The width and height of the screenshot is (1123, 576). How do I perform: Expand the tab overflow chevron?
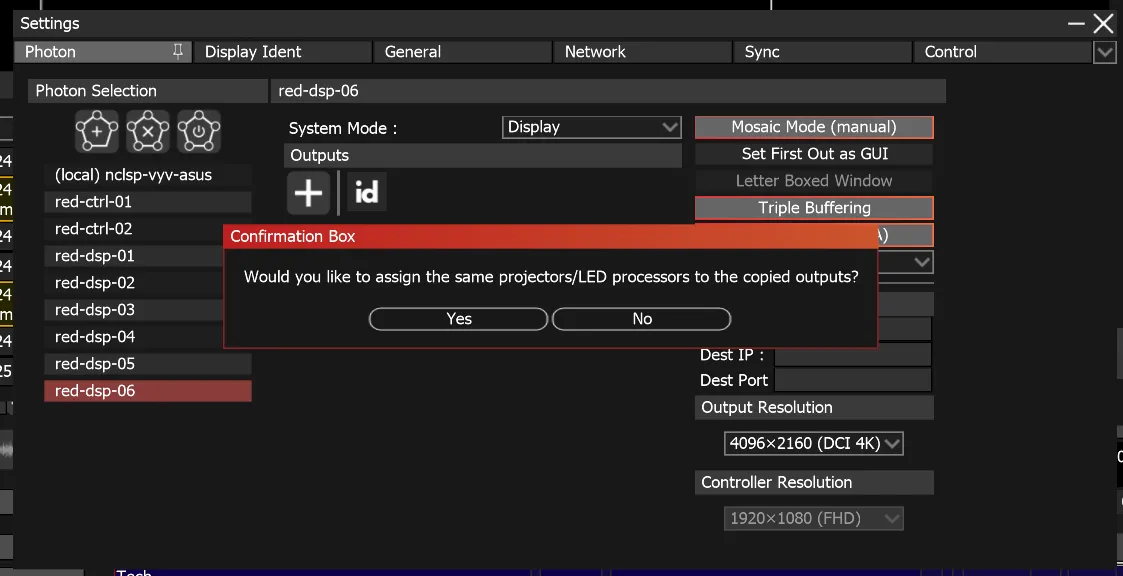pyautogui.click(x=1104, y=52)
